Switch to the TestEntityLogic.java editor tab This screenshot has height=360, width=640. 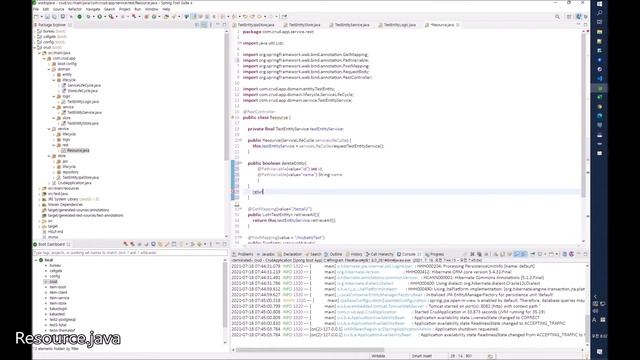400,25
